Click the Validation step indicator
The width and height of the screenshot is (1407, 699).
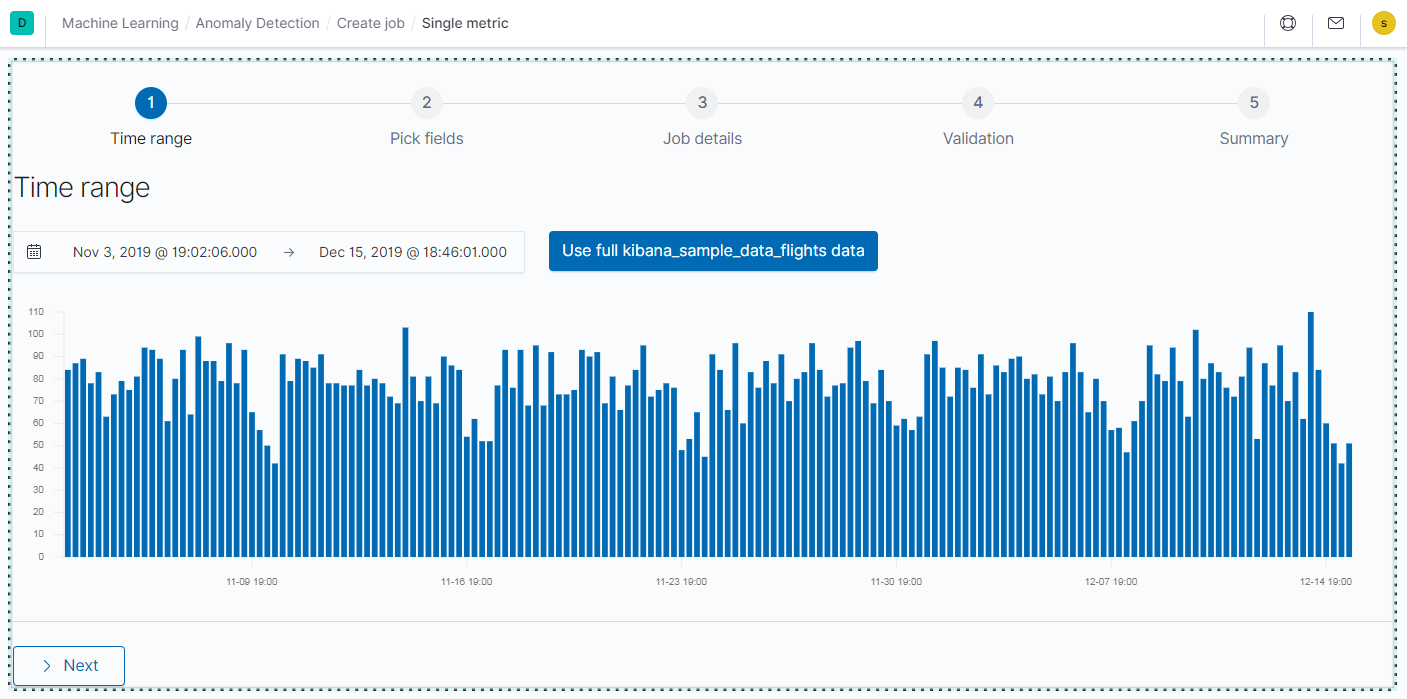978,102
